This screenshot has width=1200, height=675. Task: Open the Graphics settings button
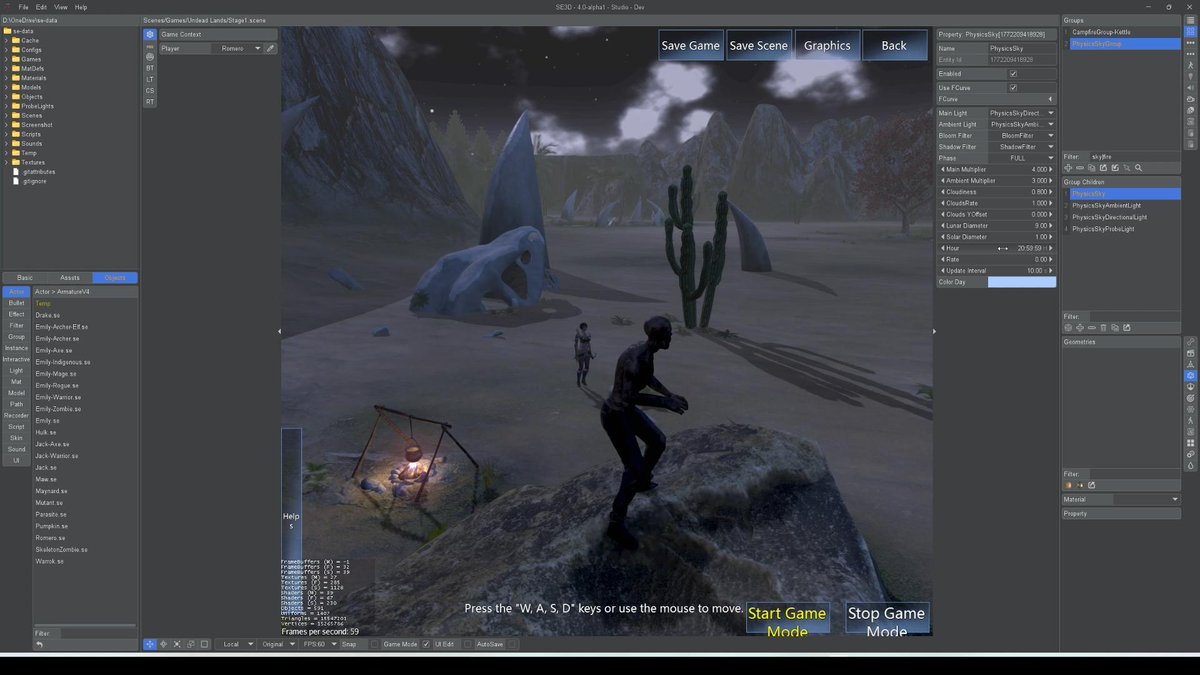827,45
